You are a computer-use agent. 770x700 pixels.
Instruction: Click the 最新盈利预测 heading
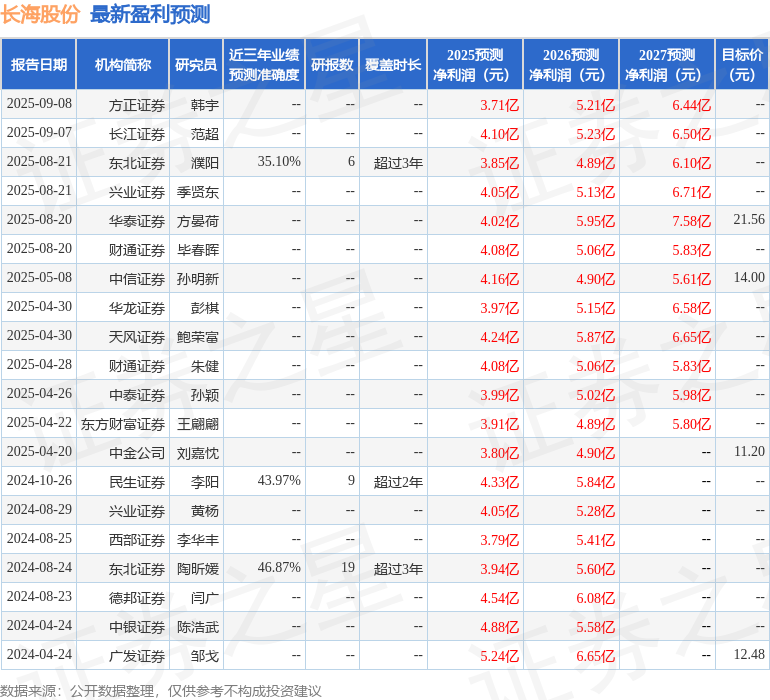150,14
